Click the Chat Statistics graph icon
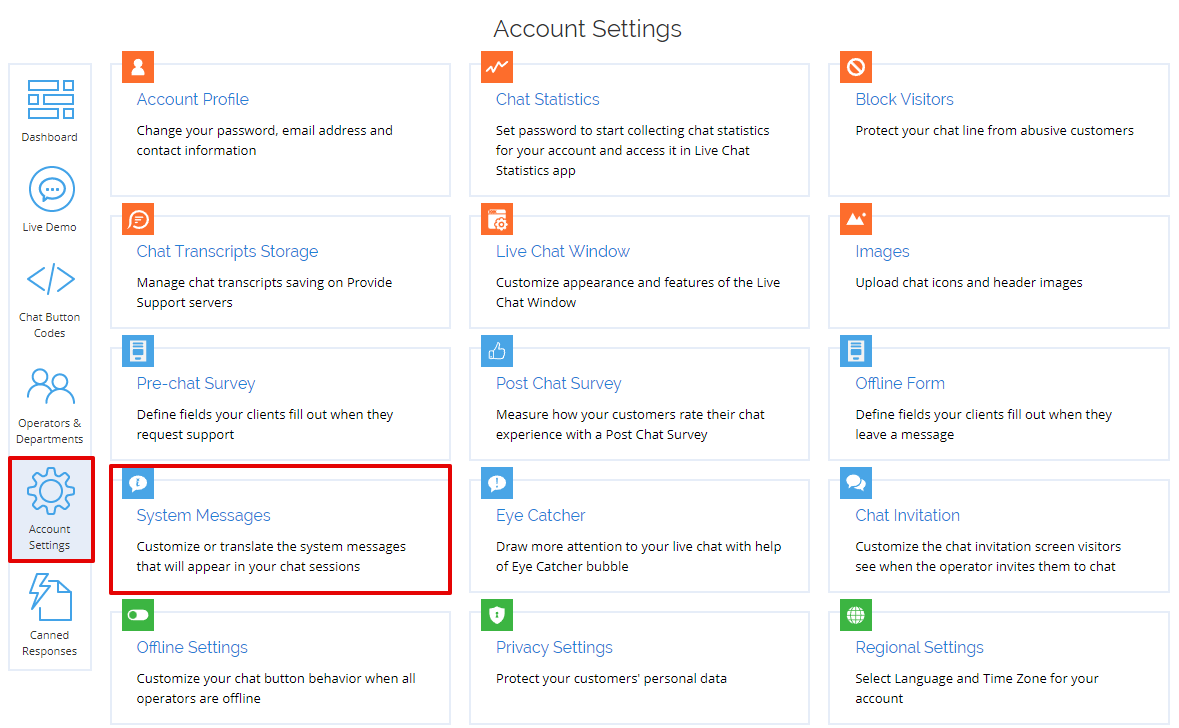 tap(497, 67)
